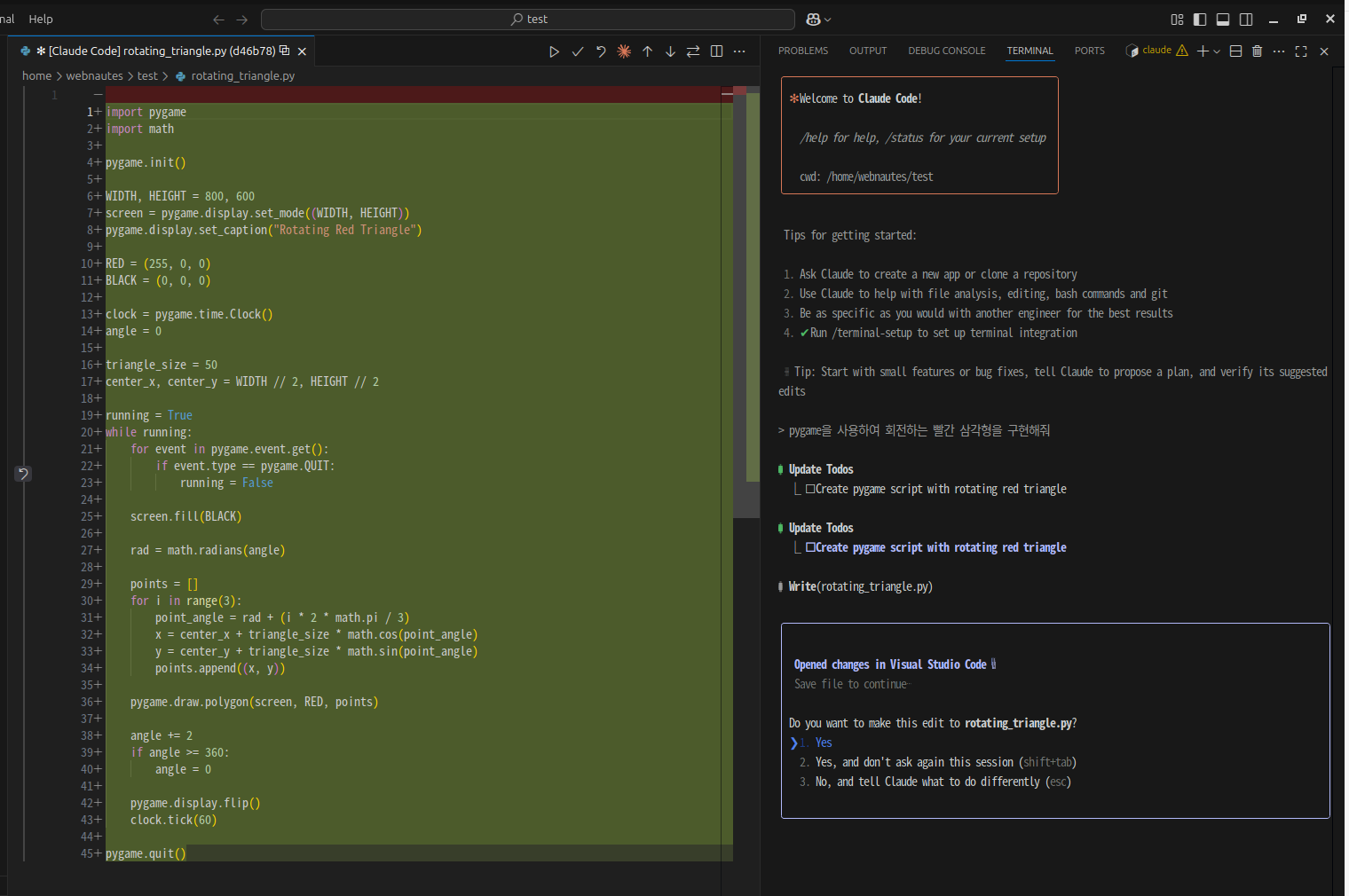The height and width of the screenshot is (896, 1349).
Task: Click the terminal vertical scrollbar
Action: pyautogui.click(x=1338, y=479)
